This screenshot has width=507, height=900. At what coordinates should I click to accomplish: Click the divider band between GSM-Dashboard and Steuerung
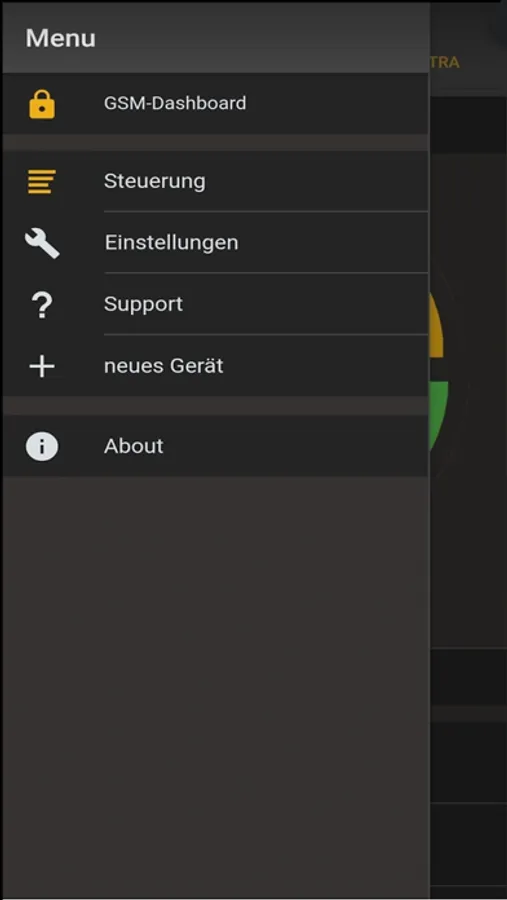click(215, 142)
